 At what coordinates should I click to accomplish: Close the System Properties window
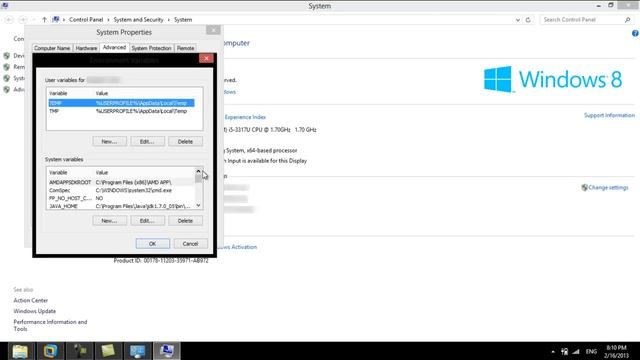click(x=213, y=30)
